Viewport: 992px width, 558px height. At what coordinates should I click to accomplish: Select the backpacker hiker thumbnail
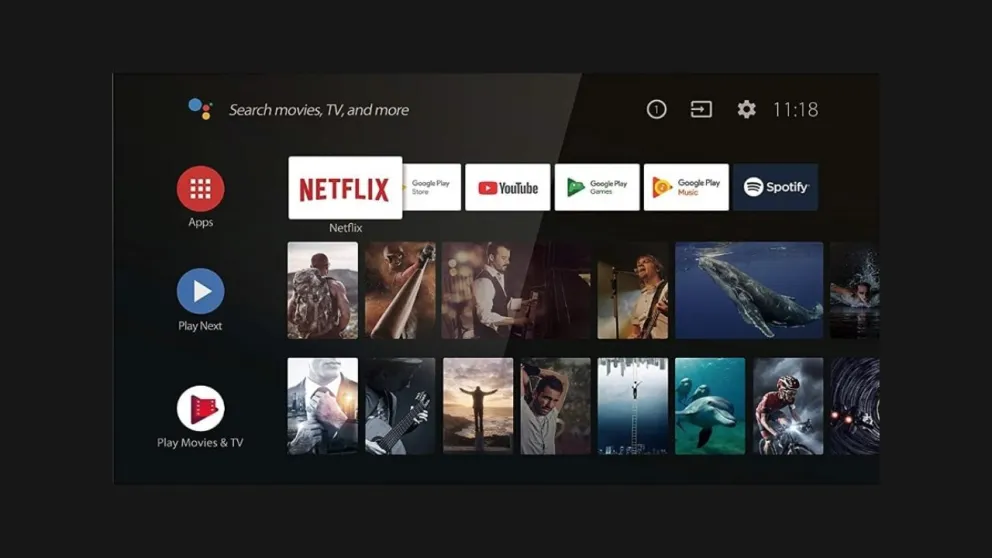[323, 290]
